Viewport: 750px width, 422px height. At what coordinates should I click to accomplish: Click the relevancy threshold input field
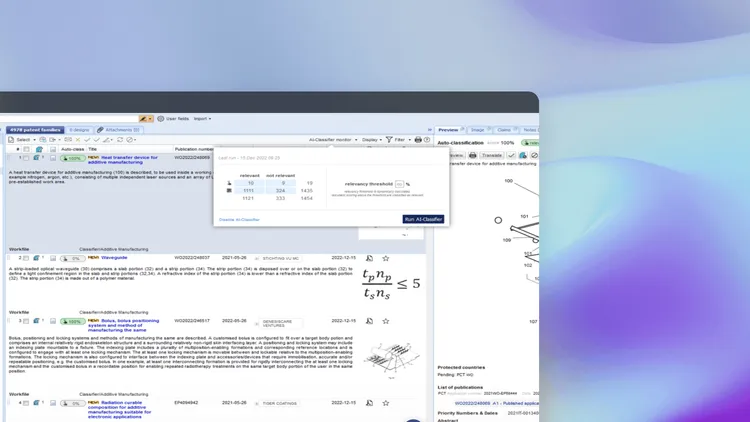click(x=399, y=184)
